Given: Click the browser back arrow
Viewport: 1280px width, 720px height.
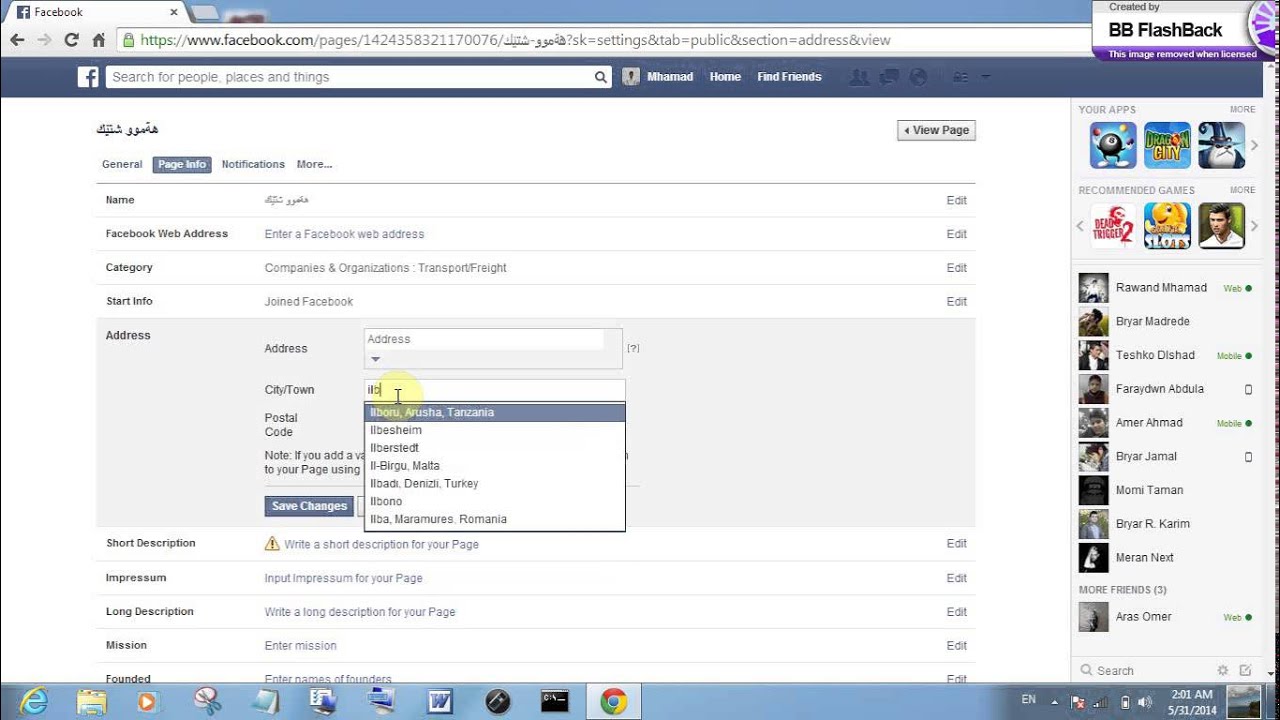Looking at the screenshot, I should pos(17,40).
